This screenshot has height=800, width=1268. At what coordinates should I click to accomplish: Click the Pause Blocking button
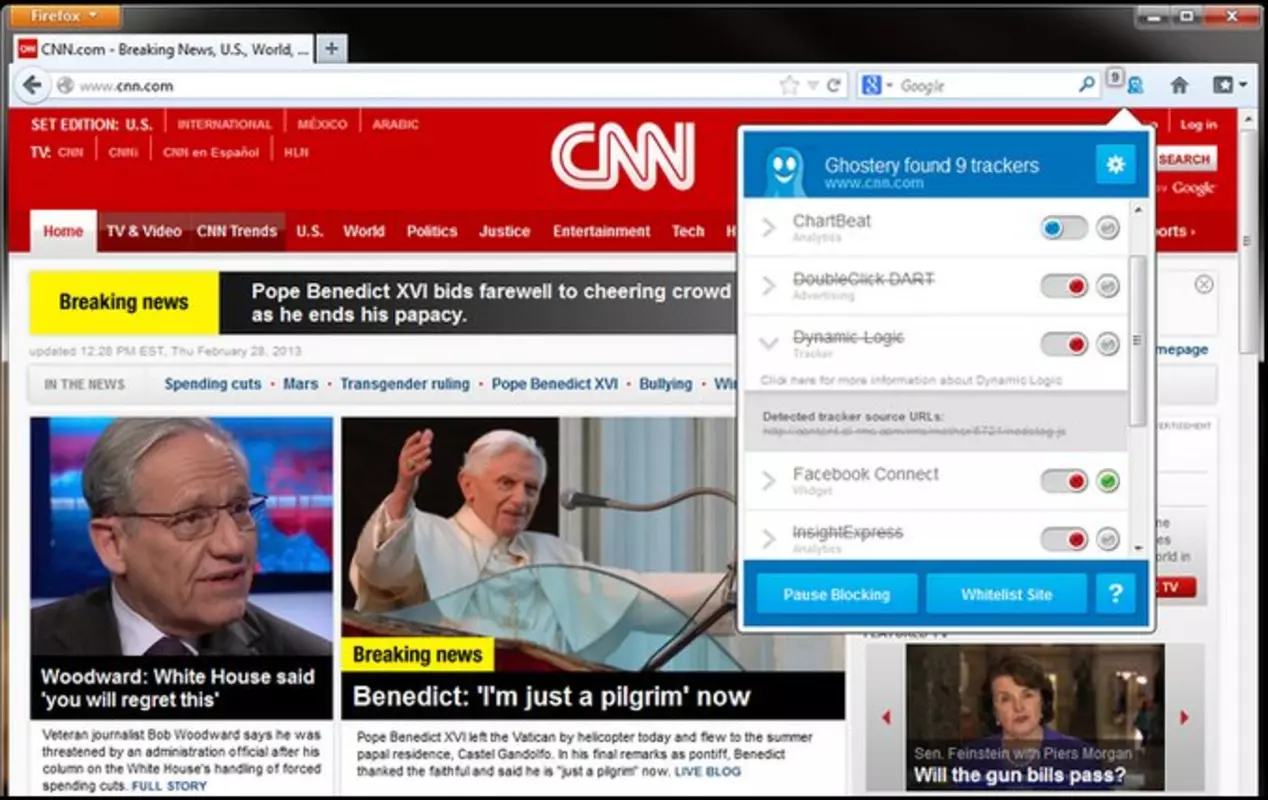click(x=836, y=594)
